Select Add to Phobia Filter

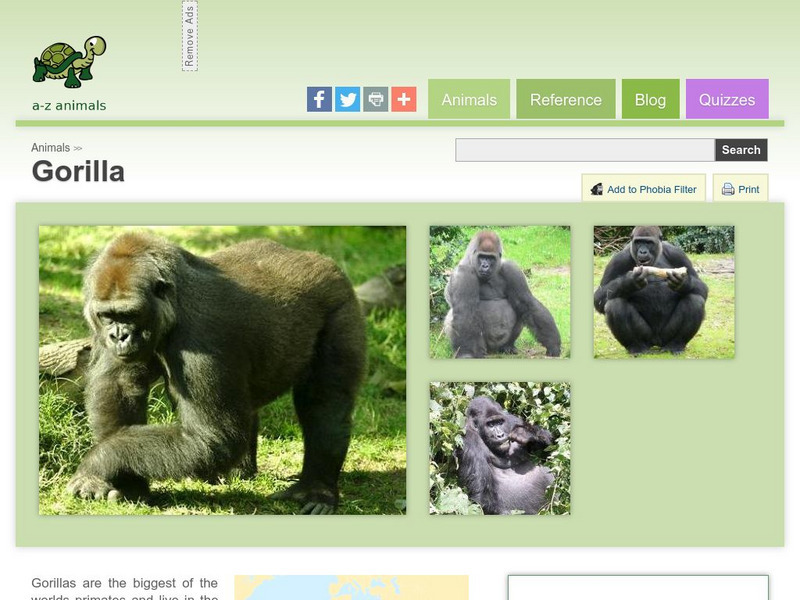643,188
